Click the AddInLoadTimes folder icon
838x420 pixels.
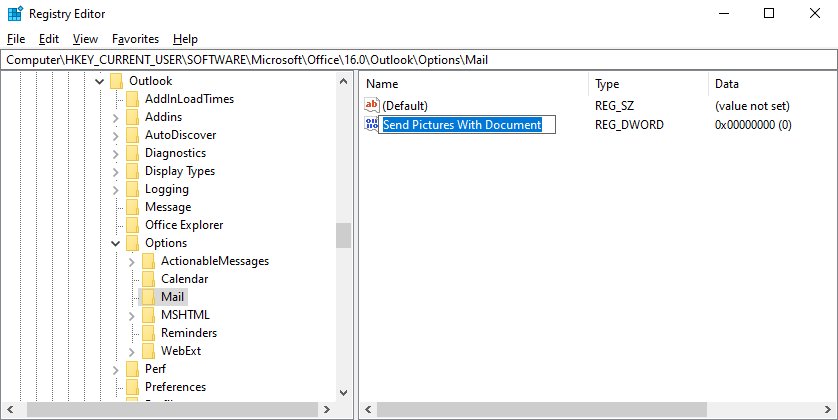[x=132, y=99]
